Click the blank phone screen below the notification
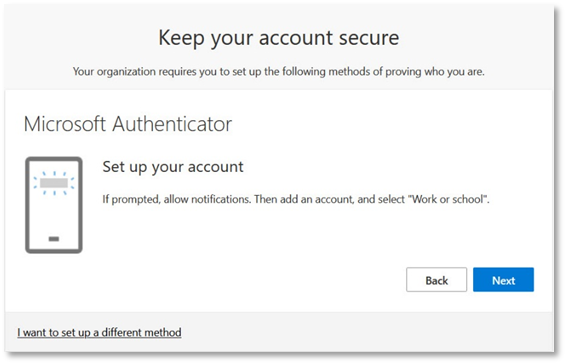The image size is (566, 364). tap(54, 215)
